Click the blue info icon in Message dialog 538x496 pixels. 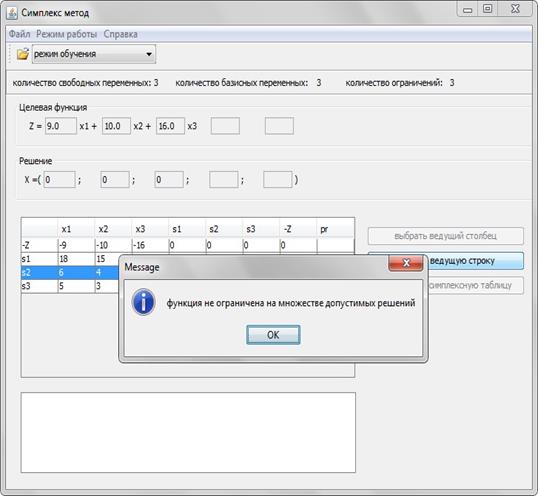(x=143, y=302)
